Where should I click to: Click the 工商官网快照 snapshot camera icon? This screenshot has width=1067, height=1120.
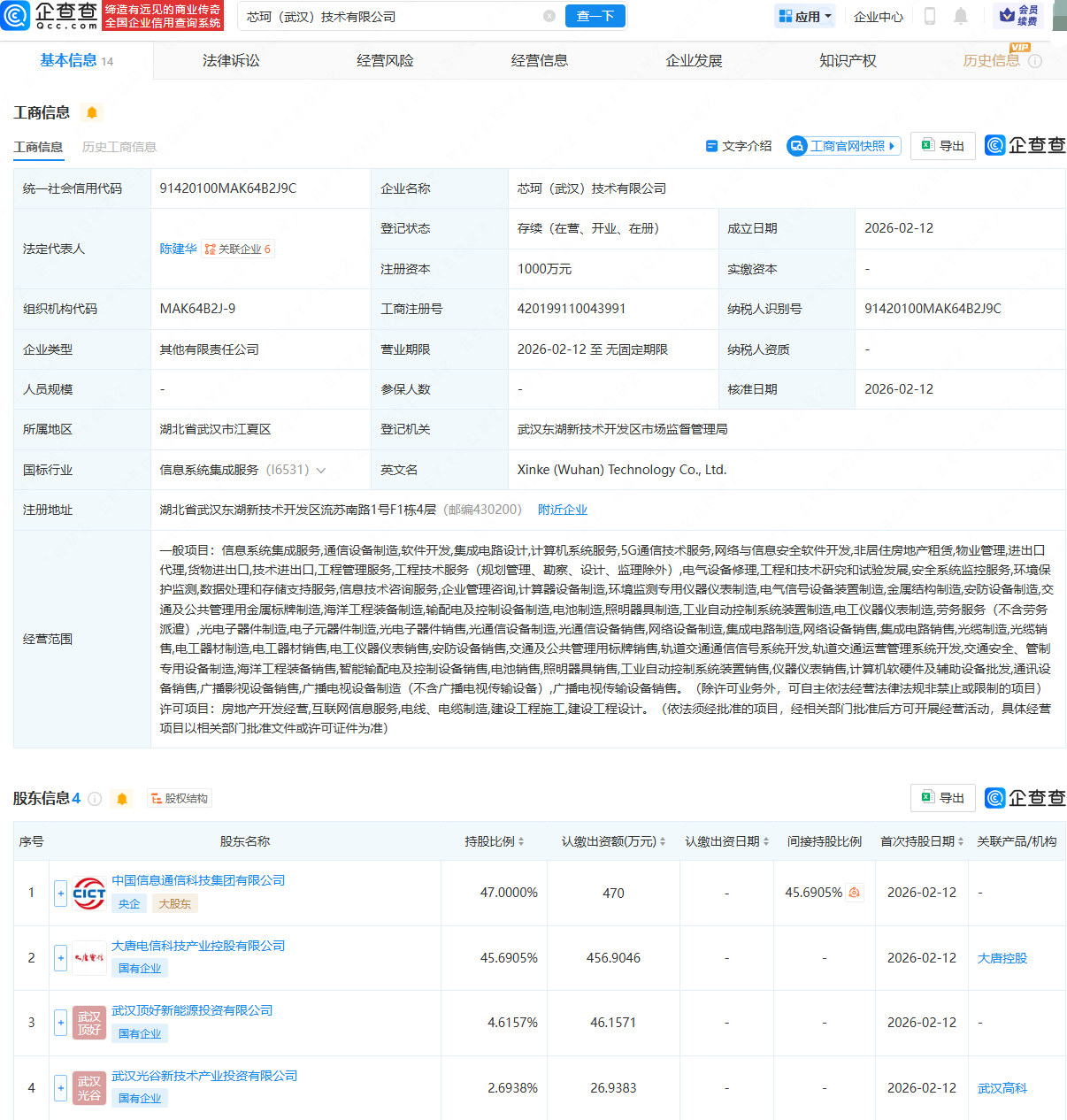pyautogui.click(x=798, y=145)
